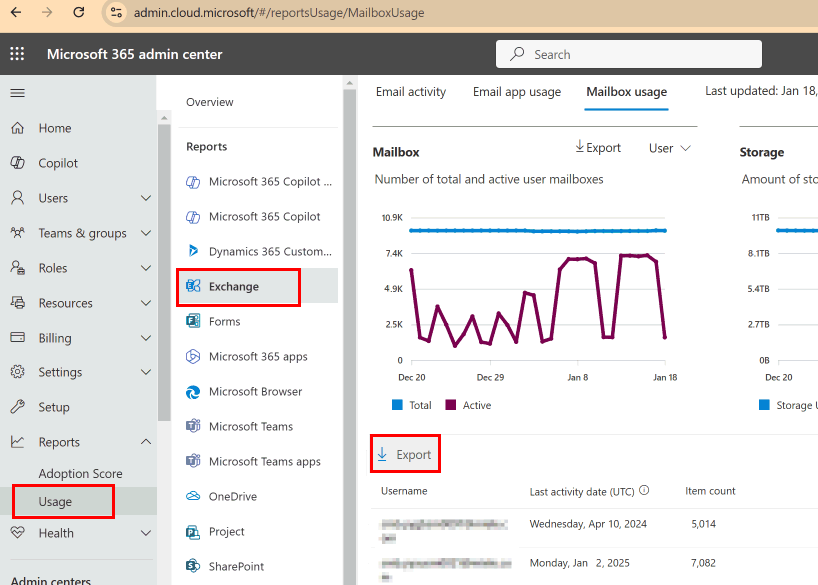This screenshot has width=818, height=585.
Task: Click the Billing card icon
Action: (x=18, y=338)
